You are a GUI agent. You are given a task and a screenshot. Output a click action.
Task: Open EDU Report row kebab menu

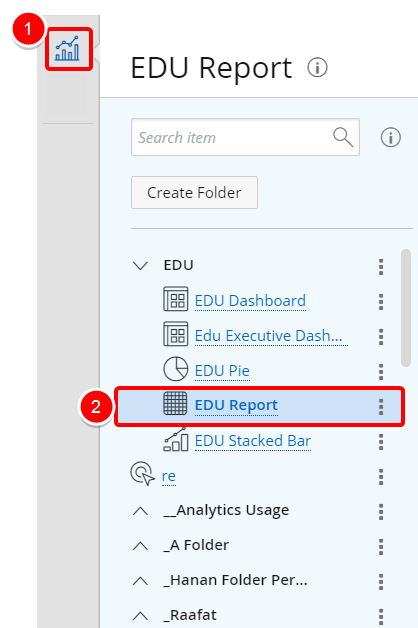381,407
